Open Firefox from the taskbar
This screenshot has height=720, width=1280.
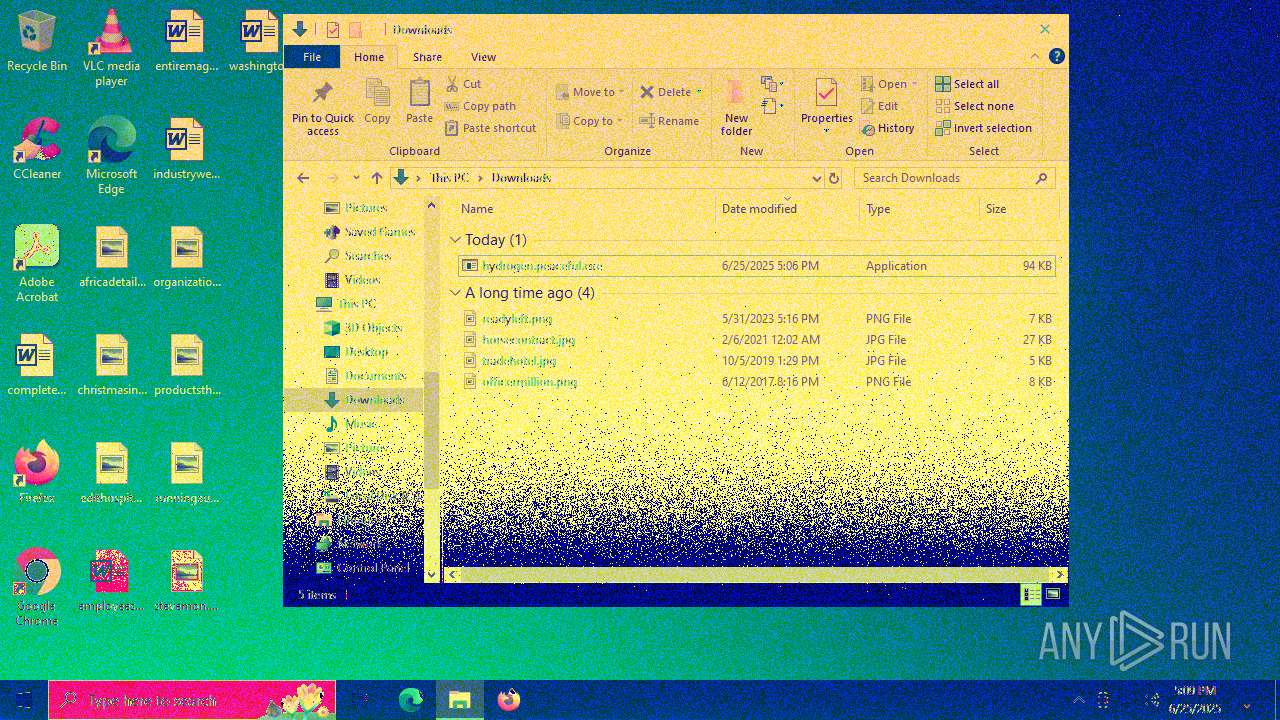coord(509,700)
